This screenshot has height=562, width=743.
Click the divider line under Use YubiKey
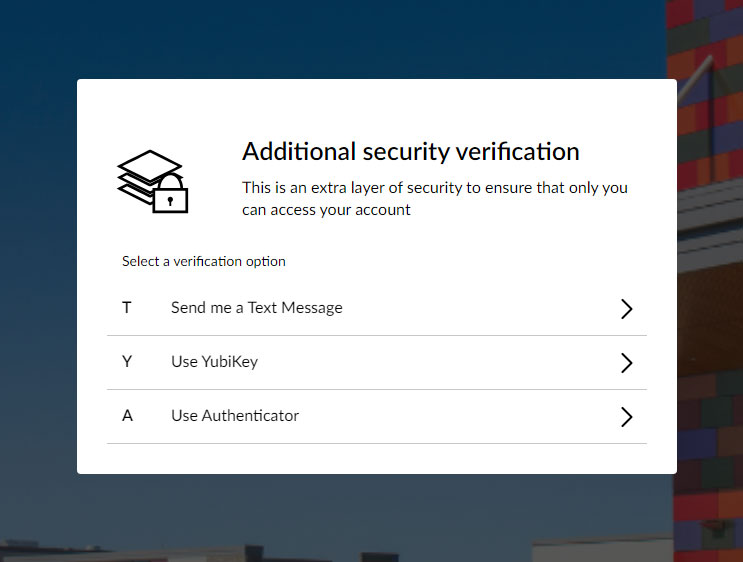[376, 389]
